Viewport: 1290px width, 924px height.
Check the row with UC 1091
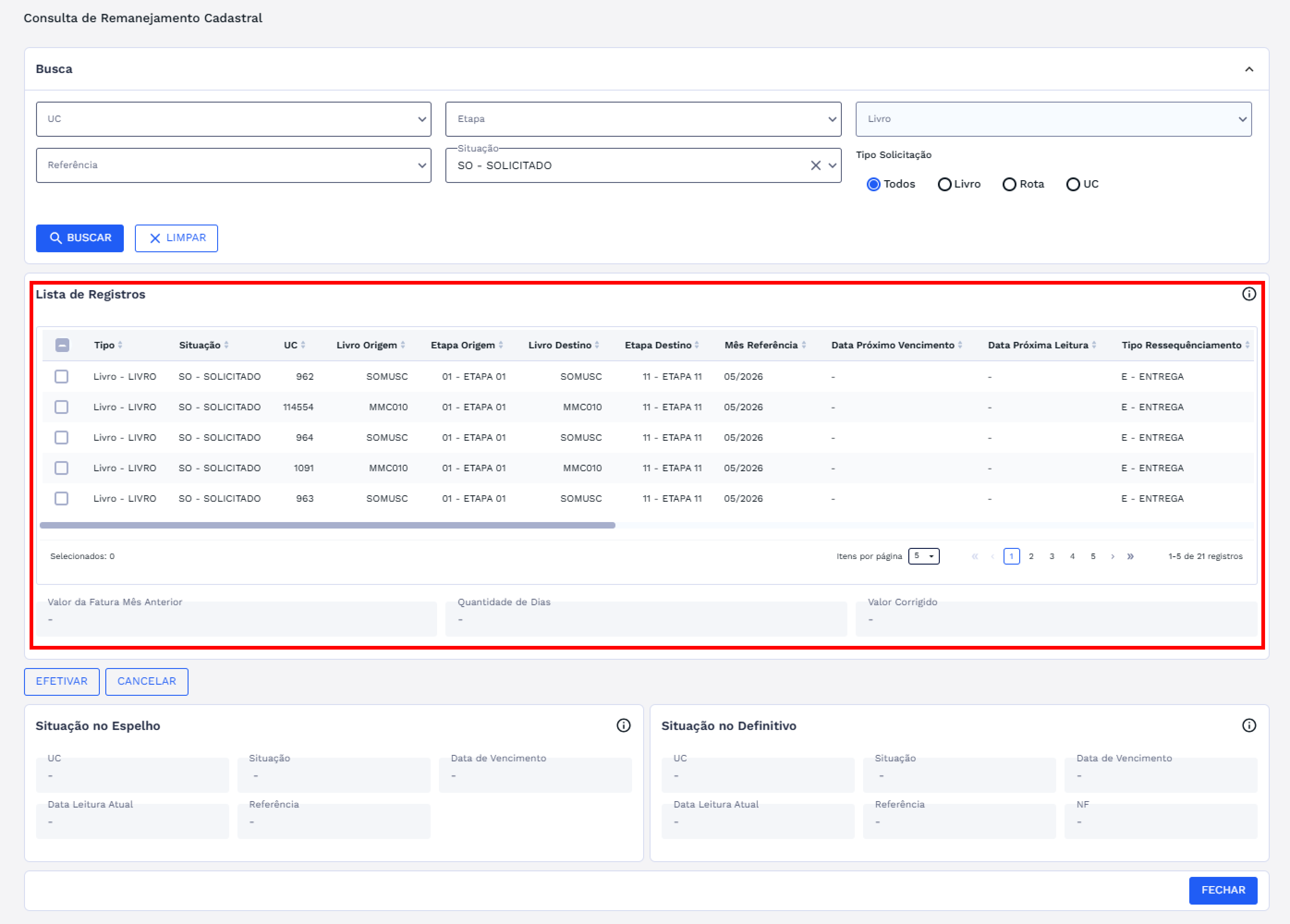pyautogui.click(x=61, y=468)
